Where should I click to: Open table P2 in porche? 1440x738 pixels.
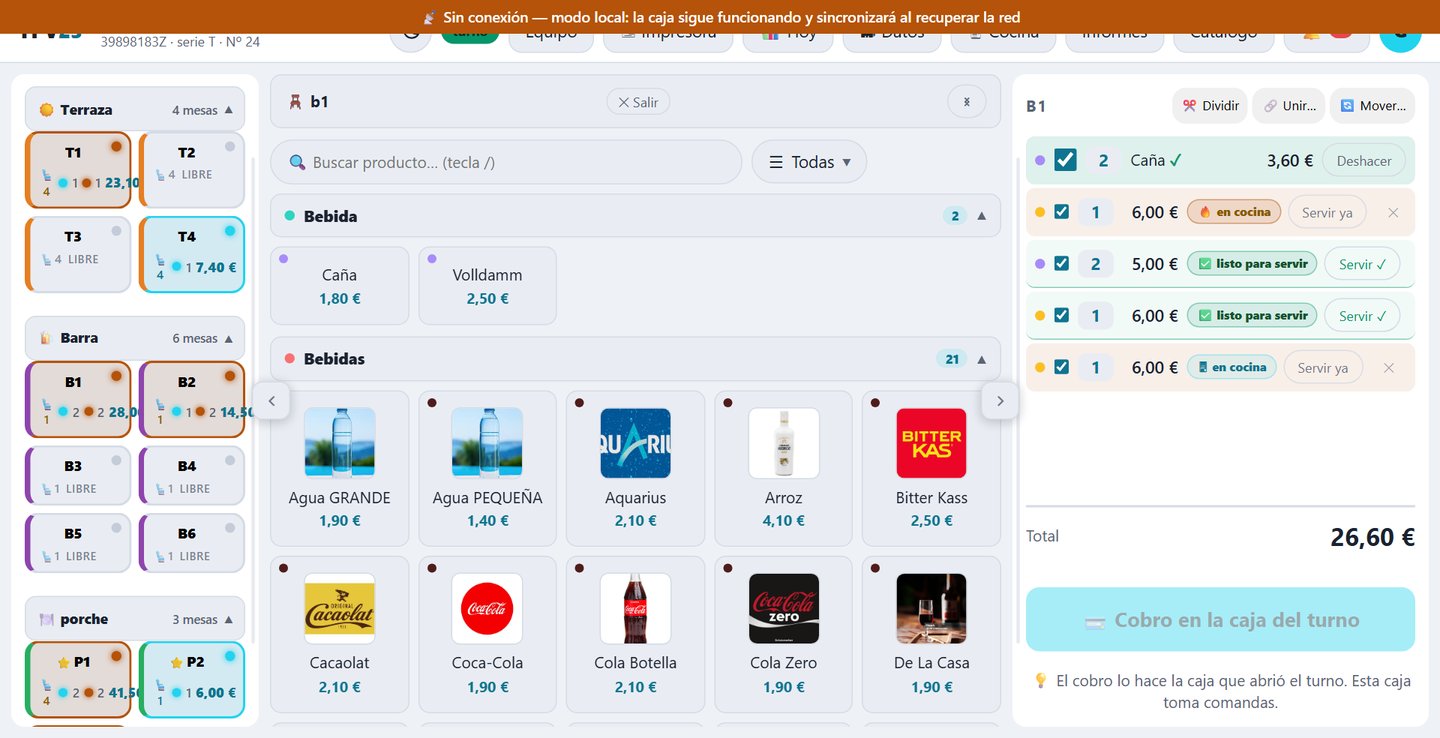pyautogui.click(x=192, y=679)
